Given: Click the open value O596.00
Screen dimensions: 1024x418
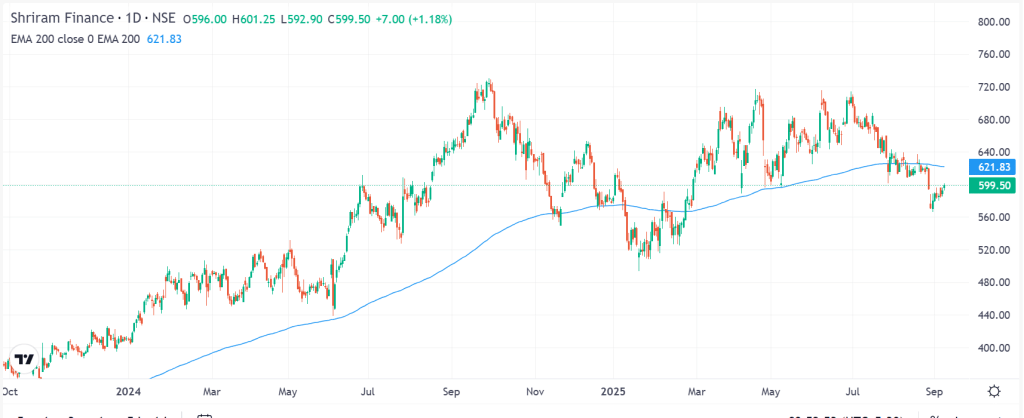Looking at the screenshot, I should (205, 20).
